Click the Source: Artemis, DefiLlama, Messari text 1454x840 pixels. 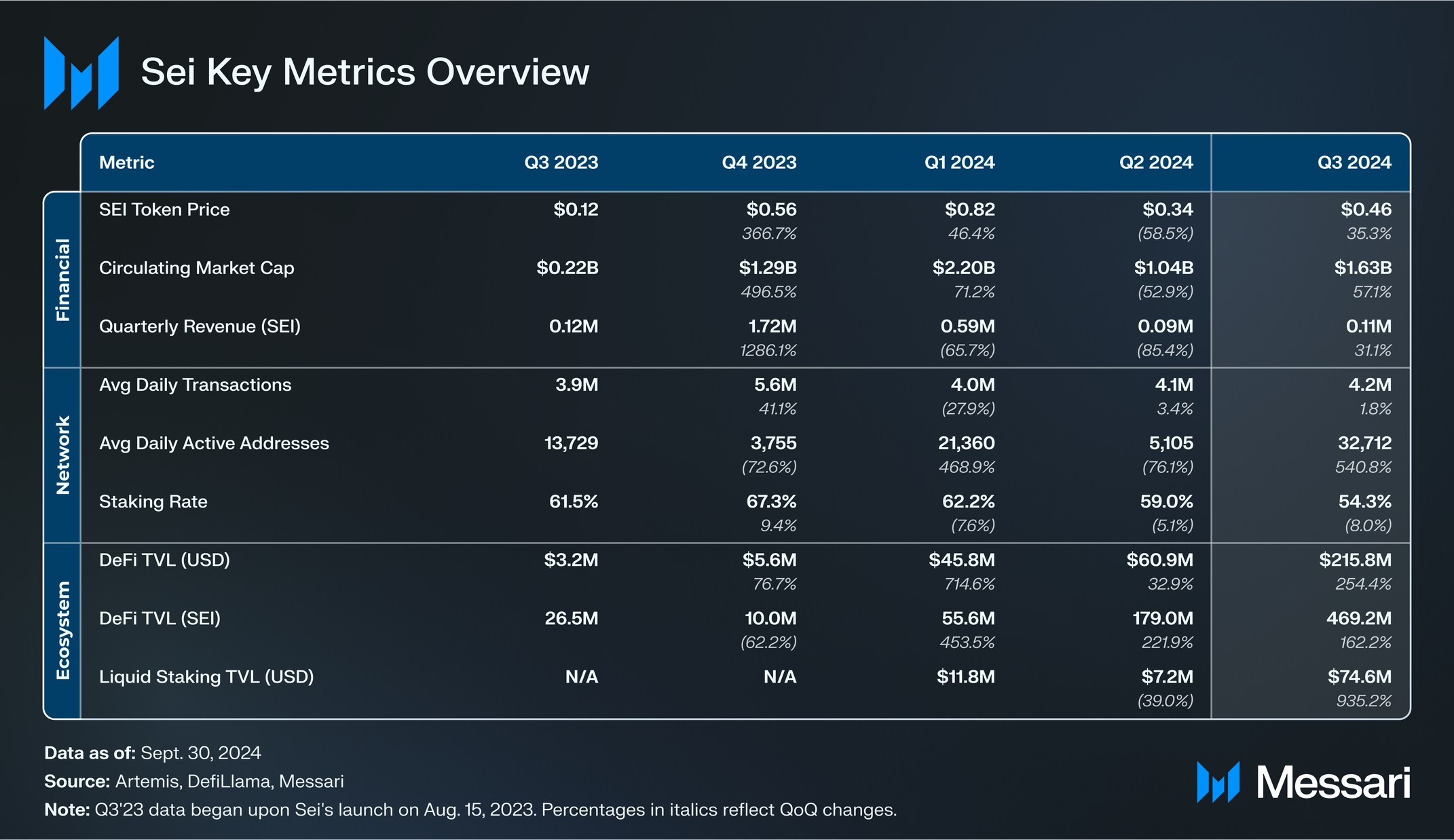tap(194, 782)
